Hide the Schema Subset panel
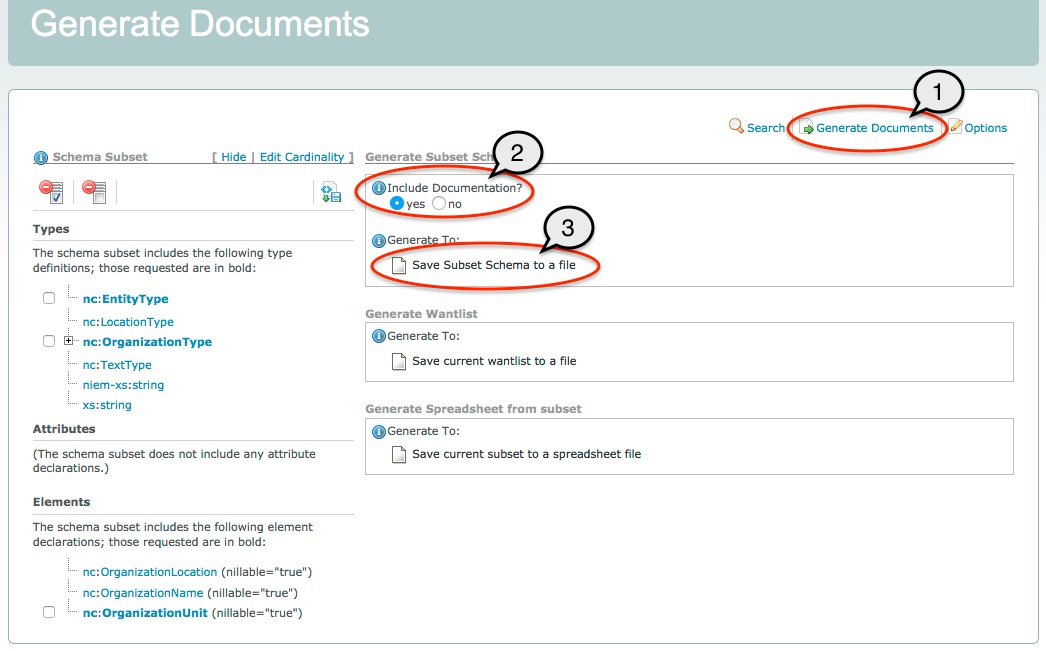The width and height of the screenshot is (1046, 651). [x=234, y=157]
